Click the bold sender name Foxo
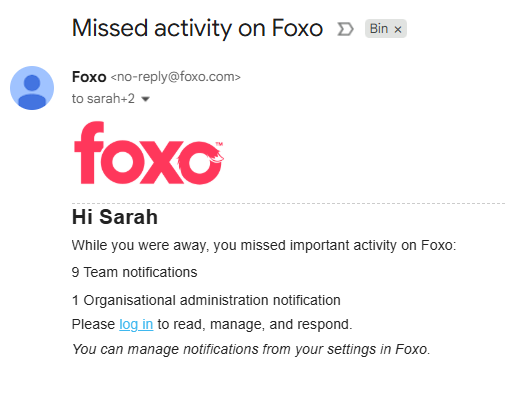505x405 pixels. point(89,77)
